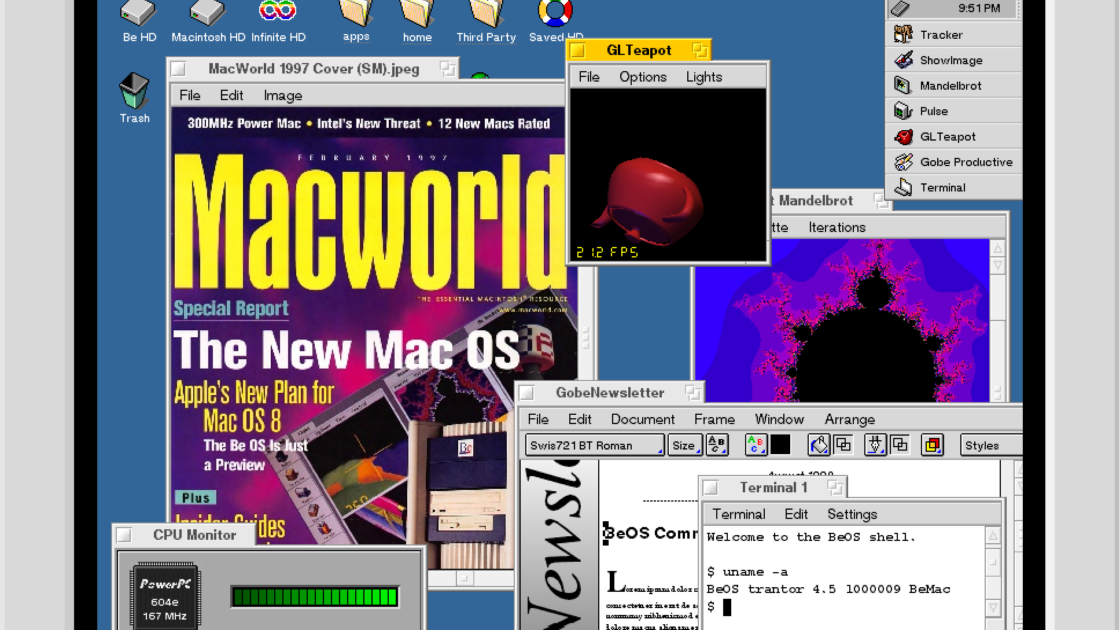Screen dimensions: 1120x630
Task: Click overlapping-squares icon beside pen tool
Action: [900, 445]
